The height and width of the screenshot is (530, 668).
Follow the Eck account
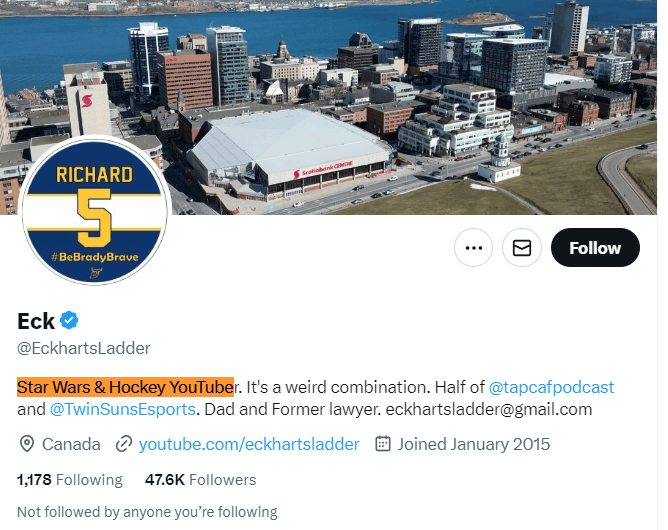[595, 248]
